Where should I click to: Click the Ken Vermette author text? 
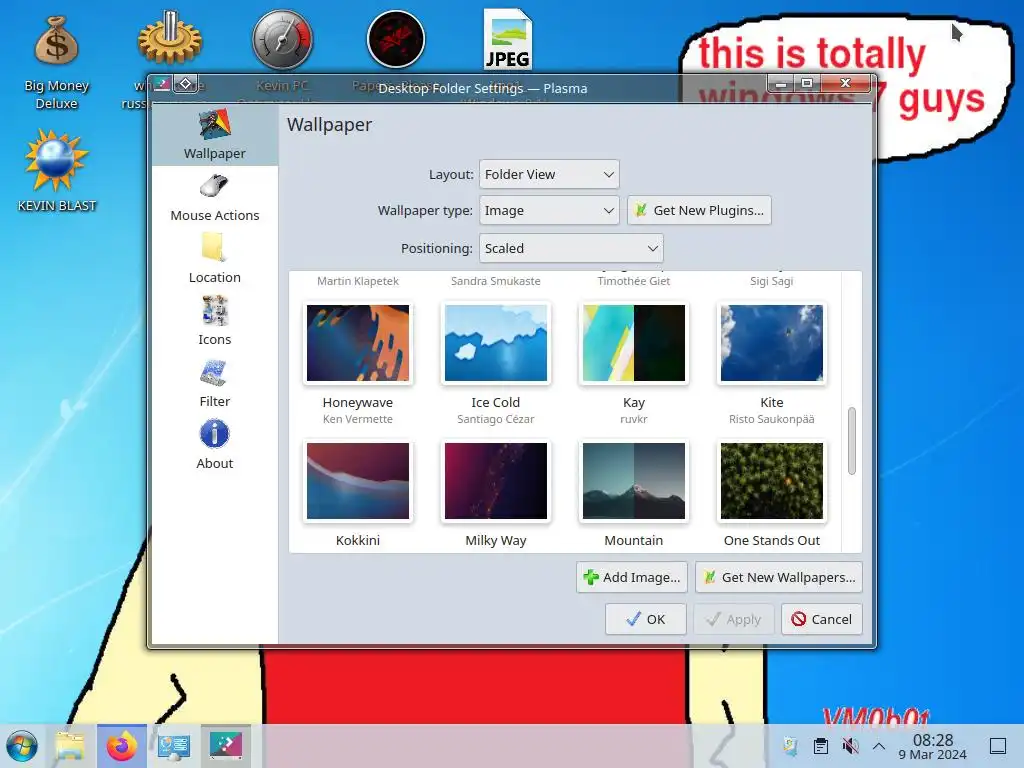(x=358, y=419)
